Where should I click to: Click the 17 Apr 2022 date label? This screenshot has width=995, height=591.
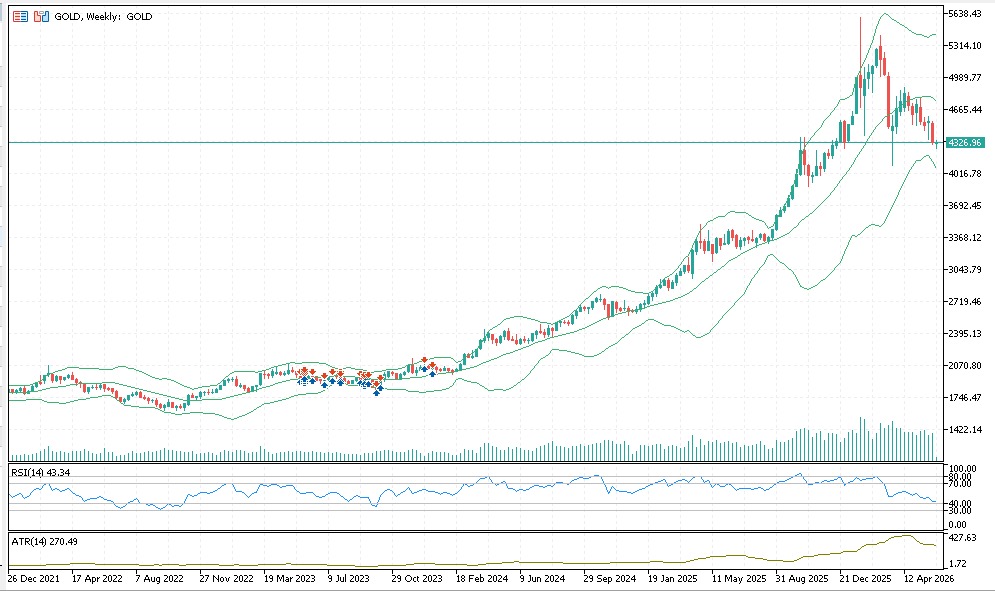pyautogui.click(x=97, y=578)
